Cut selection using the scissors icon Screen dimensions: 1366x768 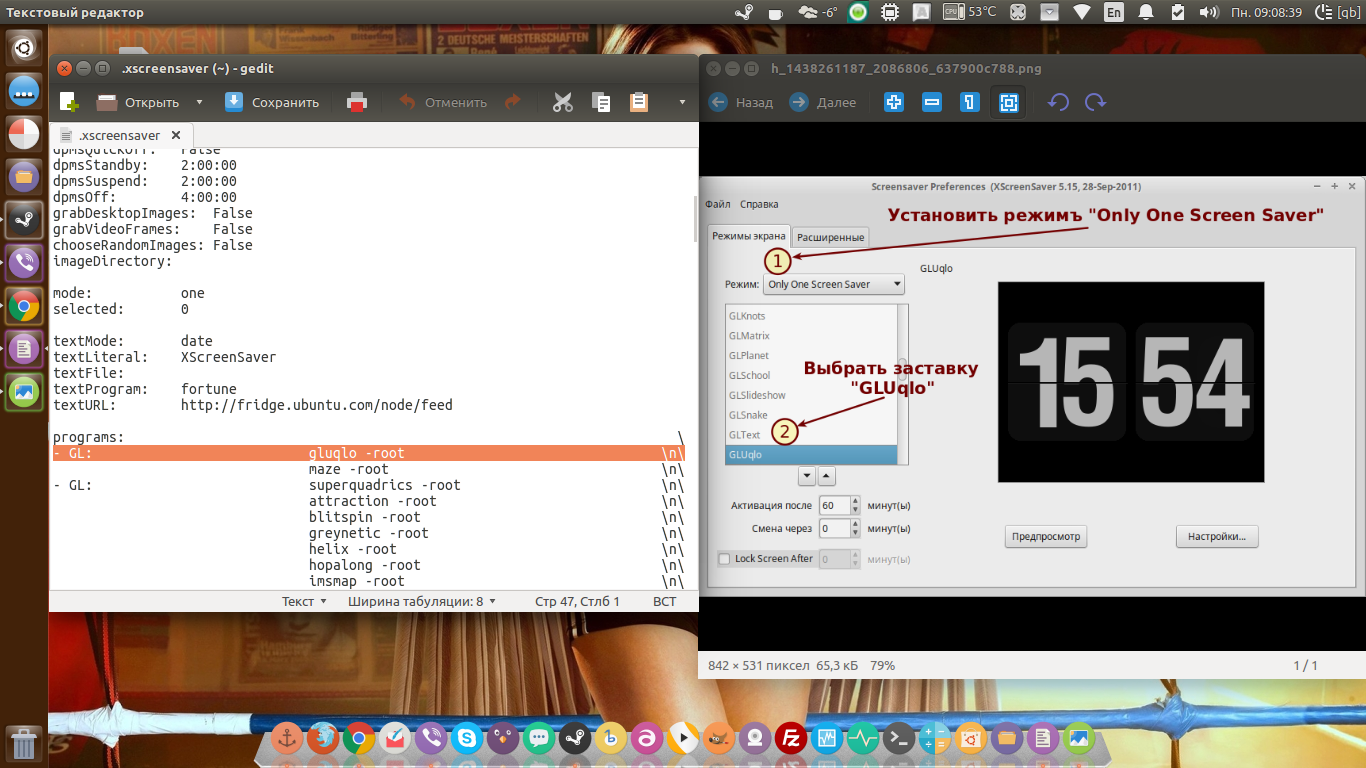tap(562, 102)
